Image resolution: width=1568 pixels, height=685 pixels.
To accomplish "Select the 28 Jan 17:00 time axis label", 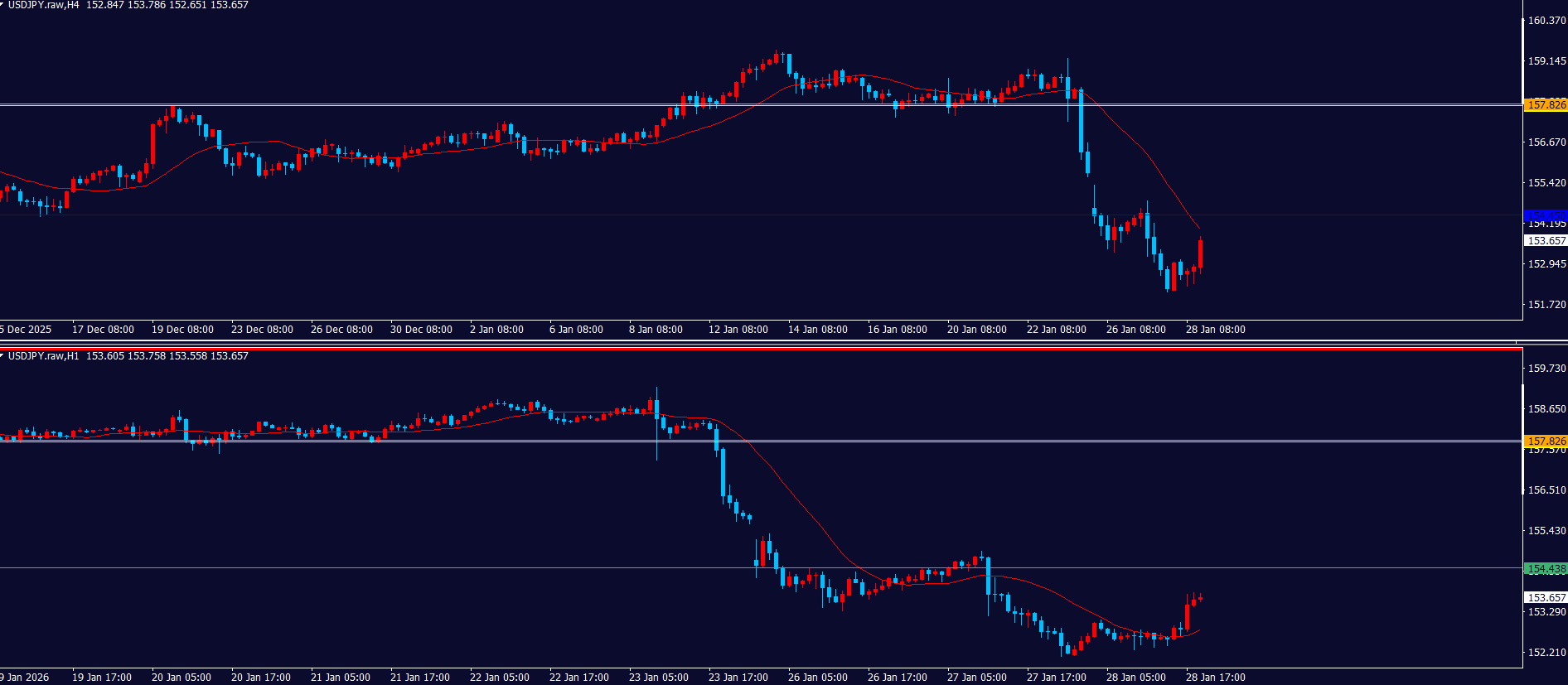I will click(x=1215, y=678).
